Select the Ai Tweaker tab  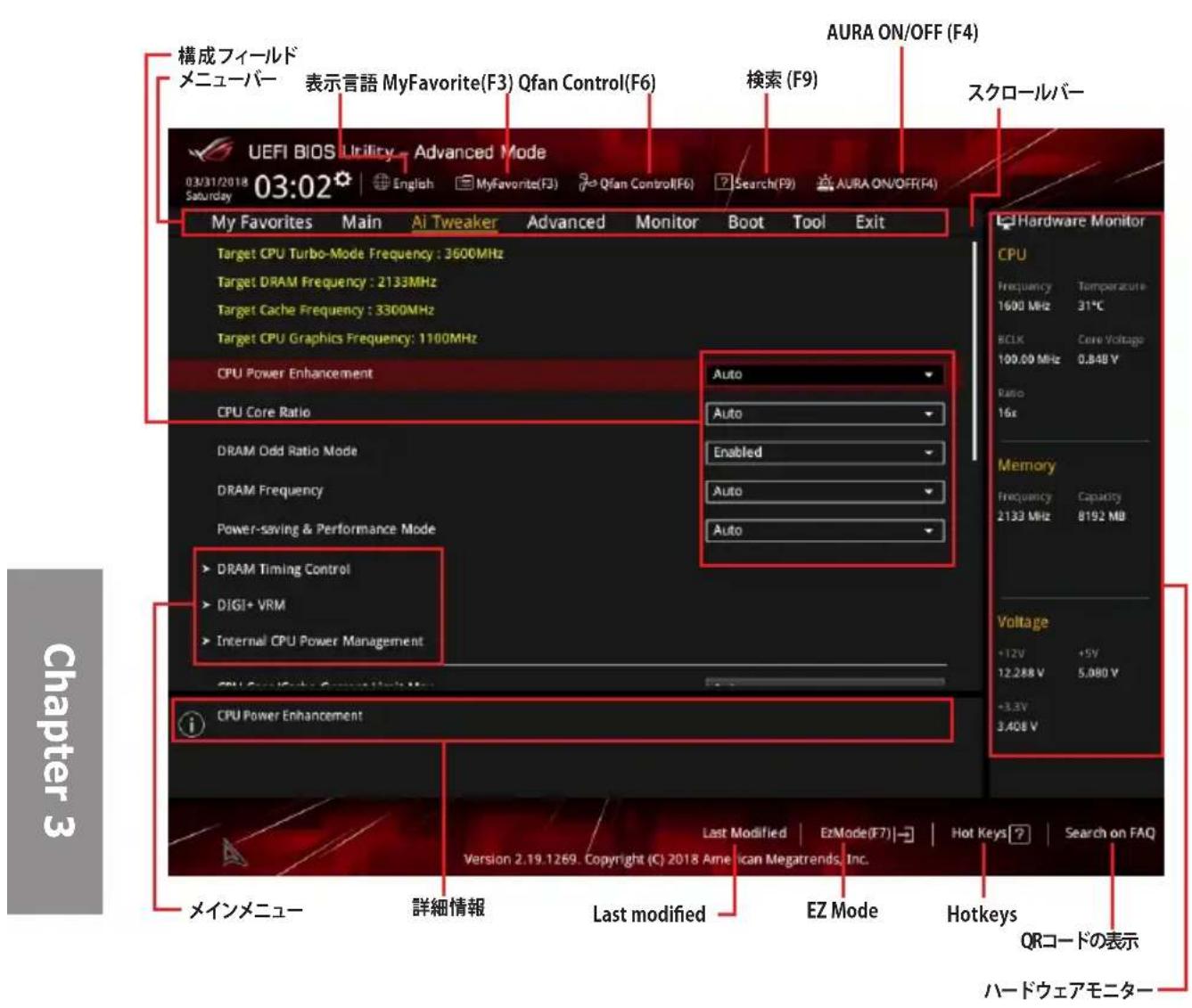pyautogui.click(x=455, y=222)
